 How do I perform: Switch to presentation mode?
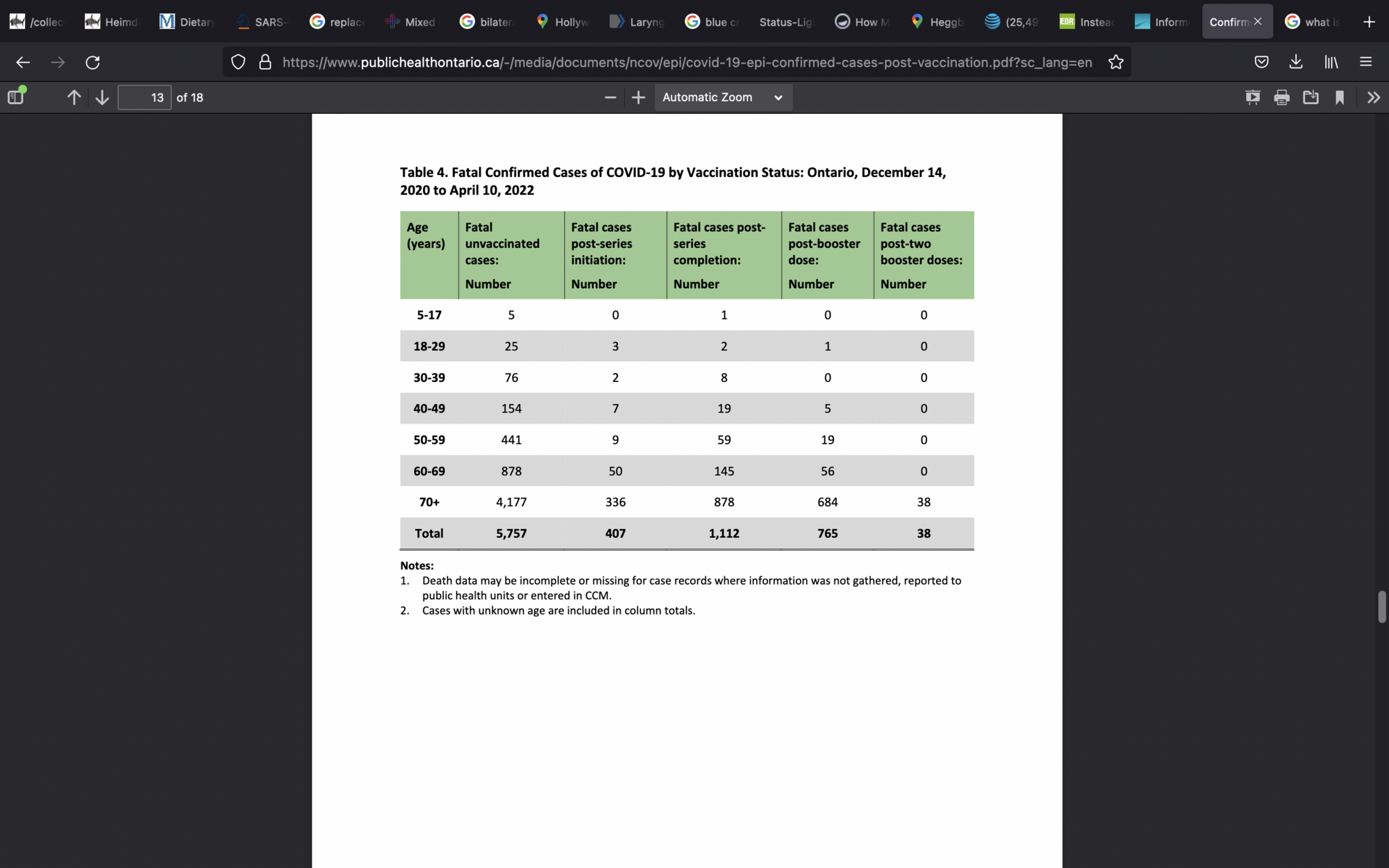click(x=1252, y=97)
